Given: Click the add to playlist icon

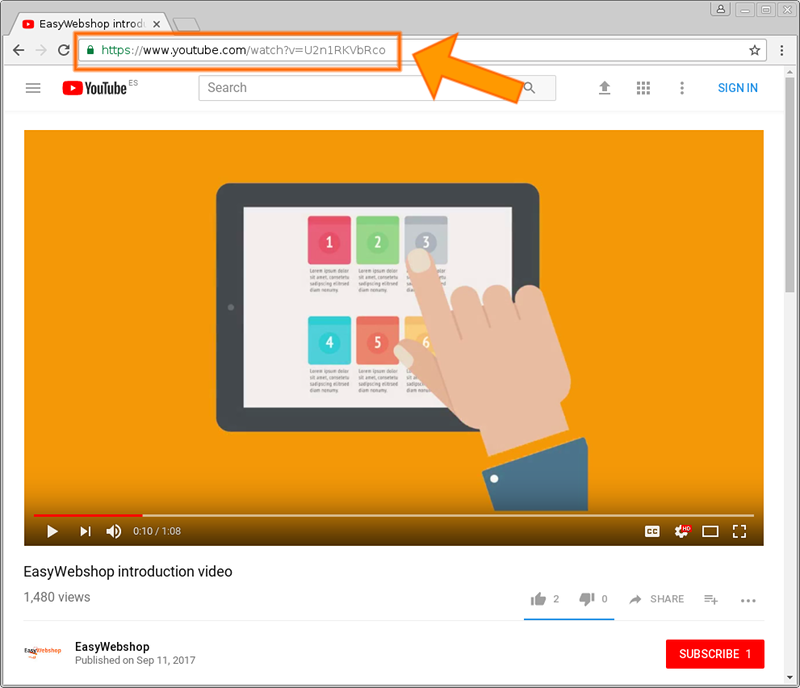Looking at the screenshot, I should click(x=710, y=599).
